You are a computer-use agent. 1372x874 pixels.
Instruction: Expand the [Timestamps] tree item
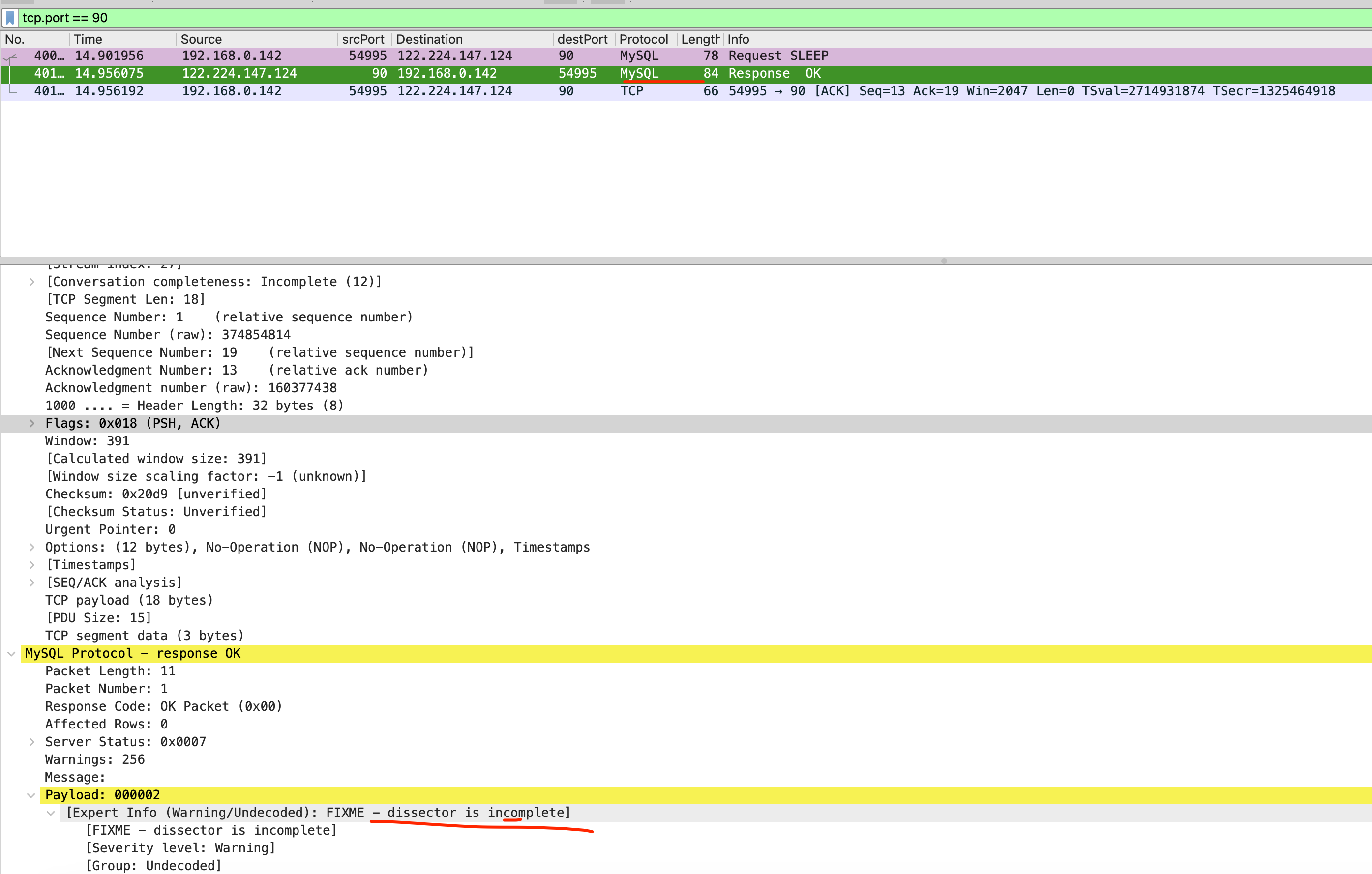coord(32,565)
